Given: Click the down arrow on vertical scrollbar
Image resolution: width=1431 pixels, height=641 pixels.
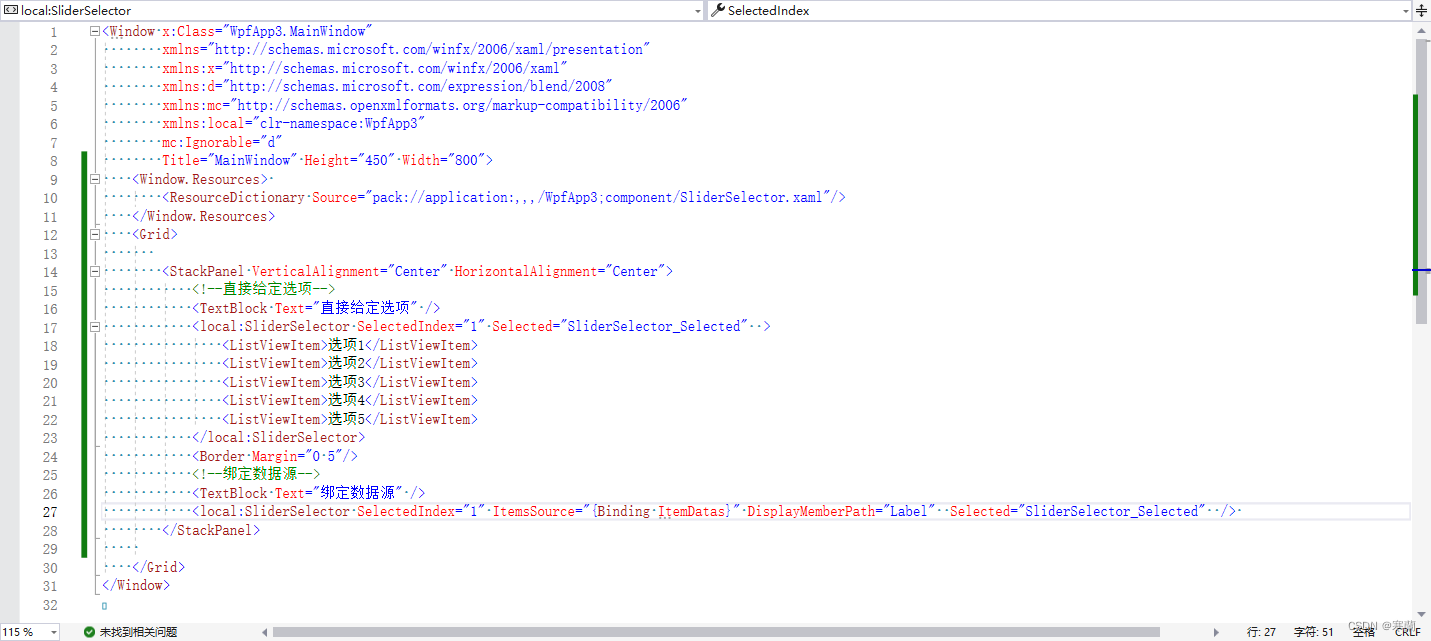Looking at the screenshot, I should [x=1422, y=612].
